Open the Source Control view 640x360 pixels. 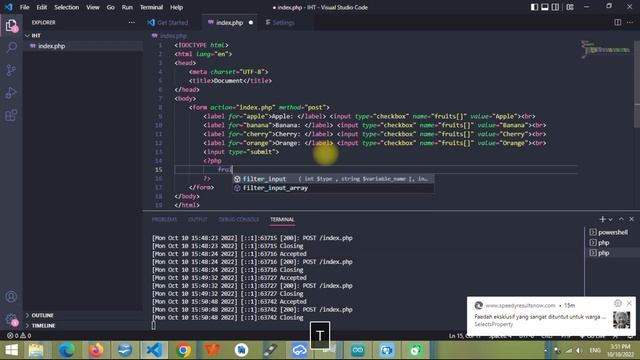point(11,70)
